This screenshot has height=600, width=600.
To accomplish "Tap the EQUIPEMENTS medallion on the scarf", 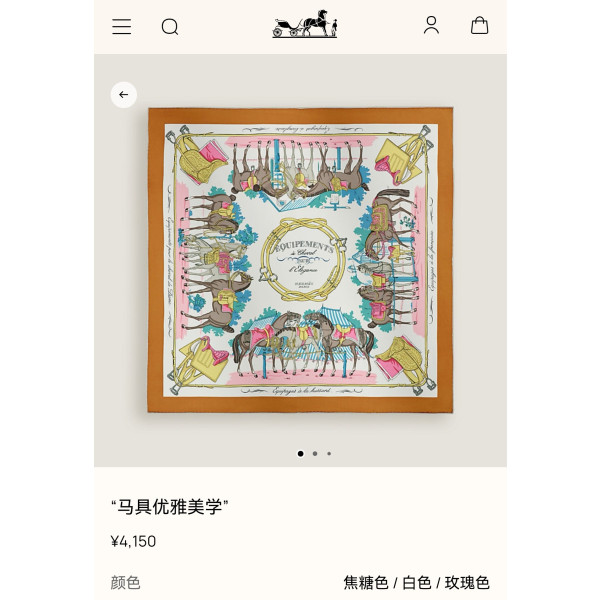I will click(303, 260).
